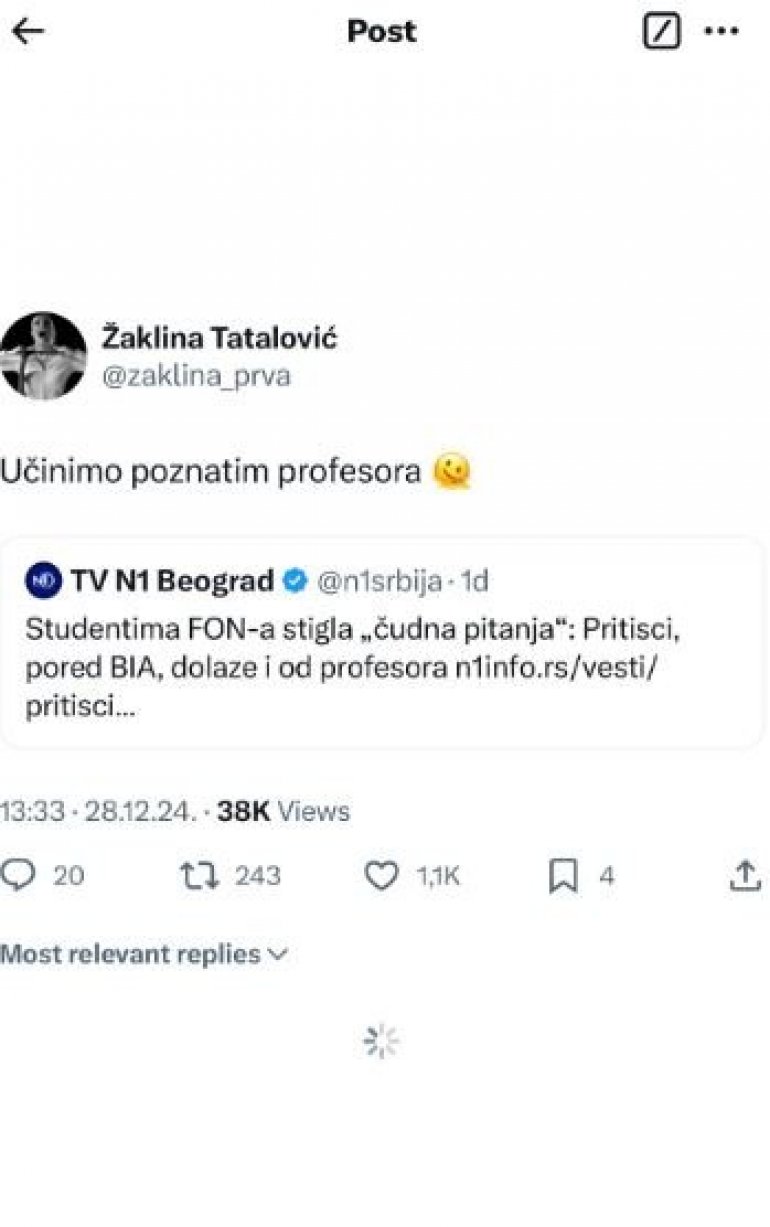The height and width of the screenshot is (1227, 770).
Task: Tap the reply speech bubble icon
Action: pyautogui.click(x=18, y=876)
